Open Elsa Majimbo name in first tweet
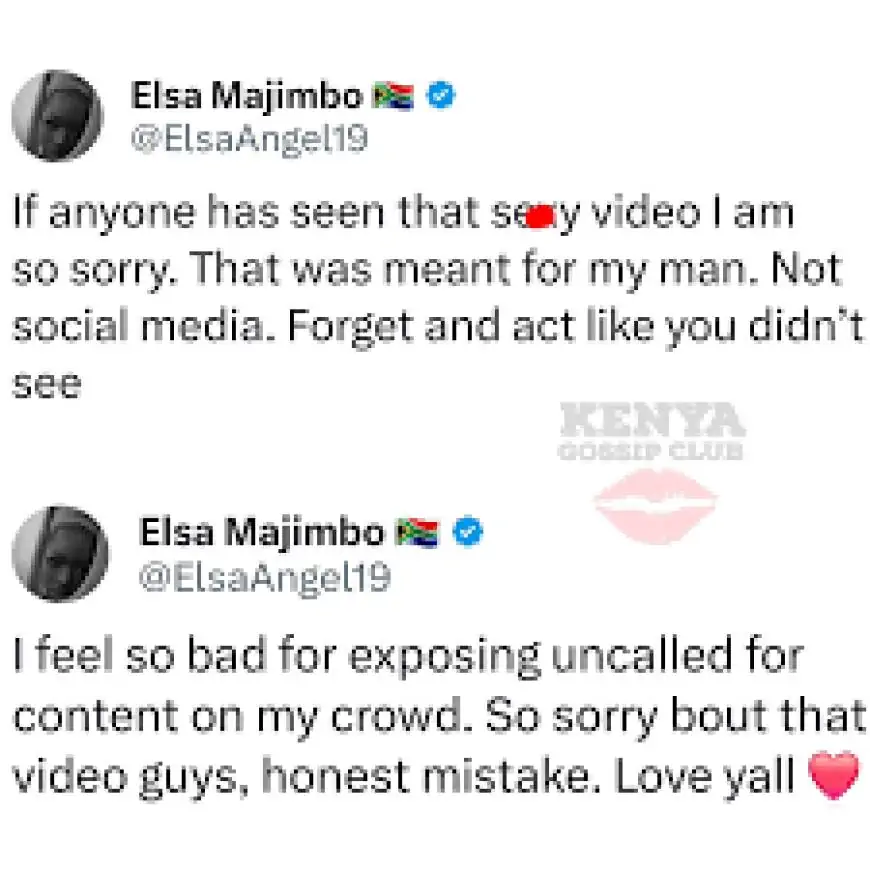The width and height of the screenshot is (870, 870). click(x=247, y=95)
